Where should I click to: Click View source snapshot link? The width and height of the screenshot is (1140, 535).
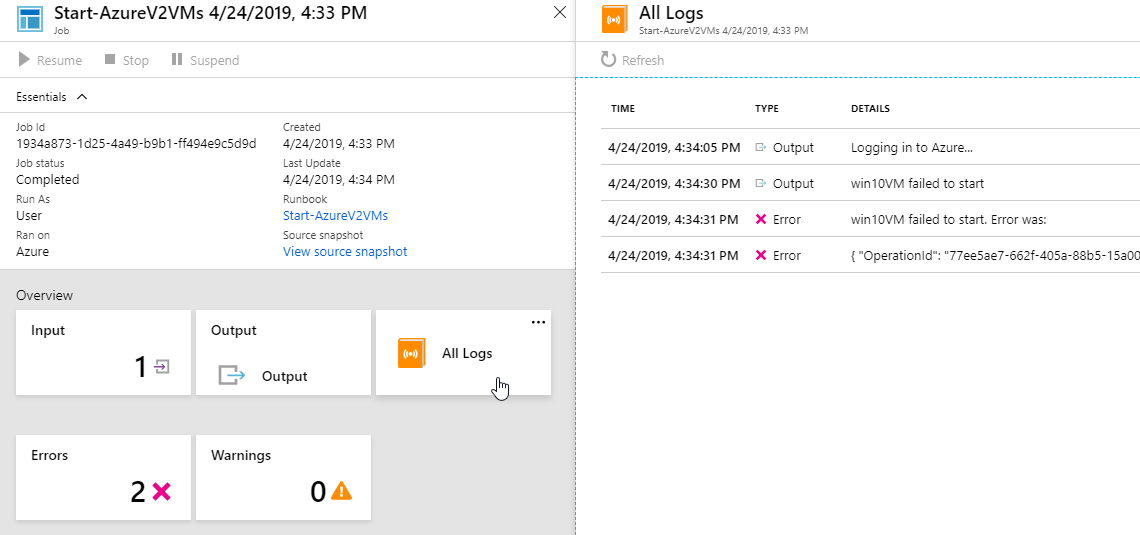(x=345, y=251)
